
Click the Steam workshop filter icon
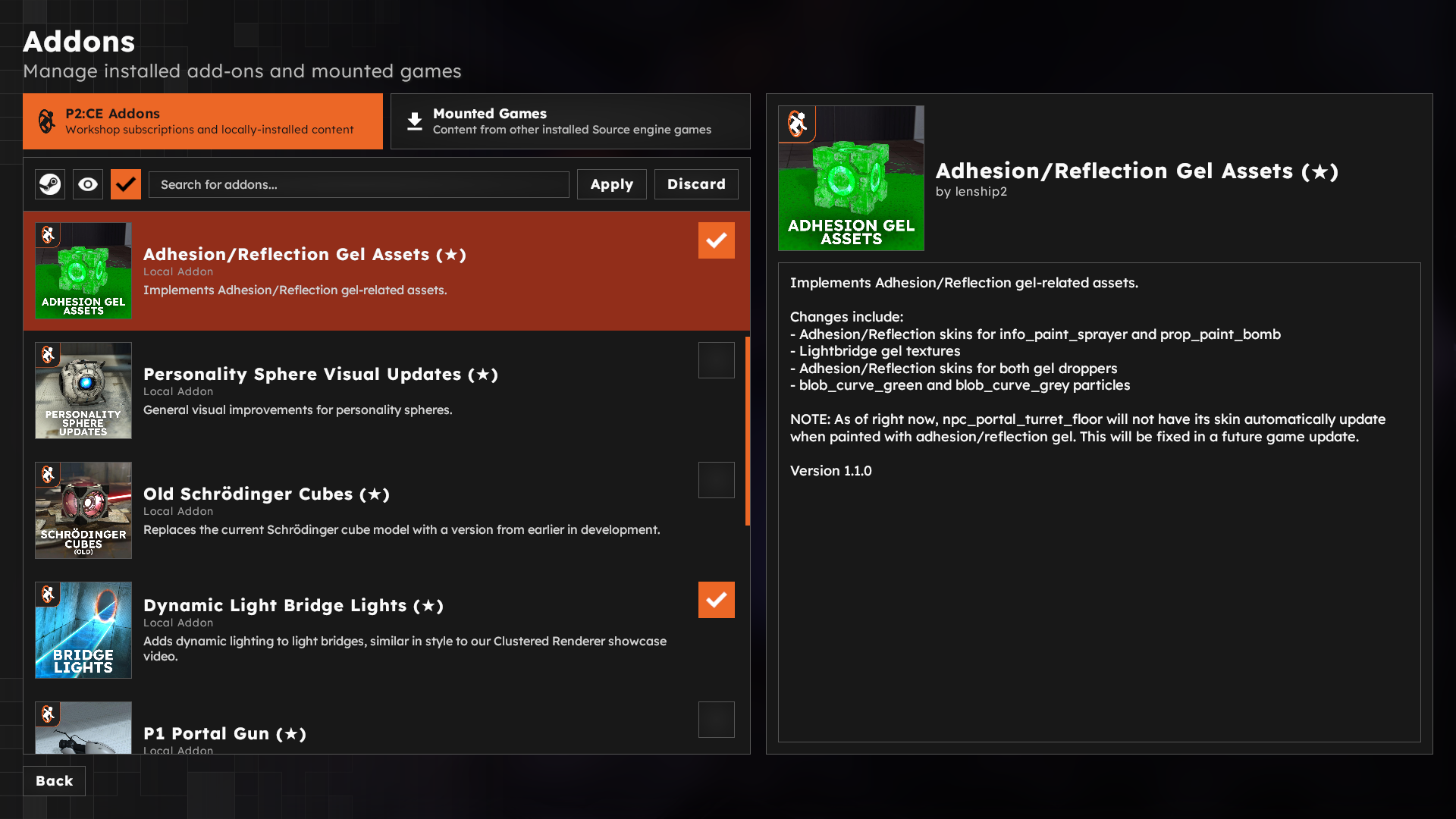click(x=49, y=184)
